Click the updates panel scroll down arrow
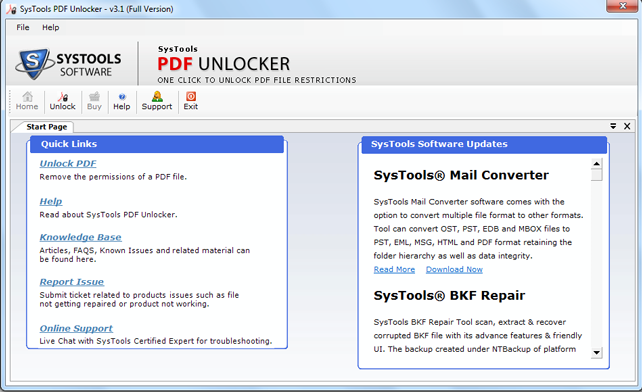 (x=597, y=353)
